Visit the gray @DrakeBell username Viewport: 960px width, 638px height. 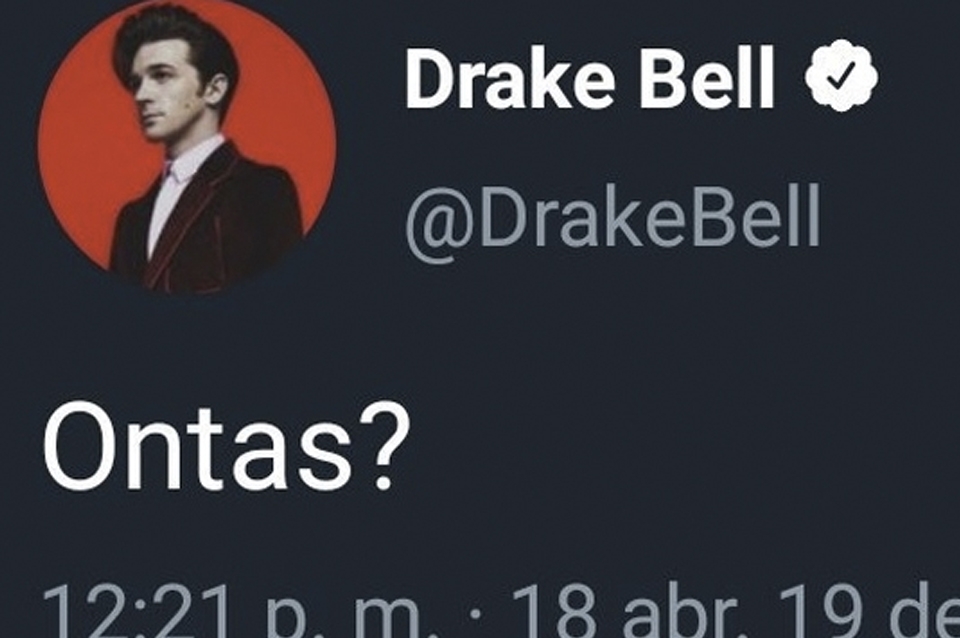tap(612, 219)
